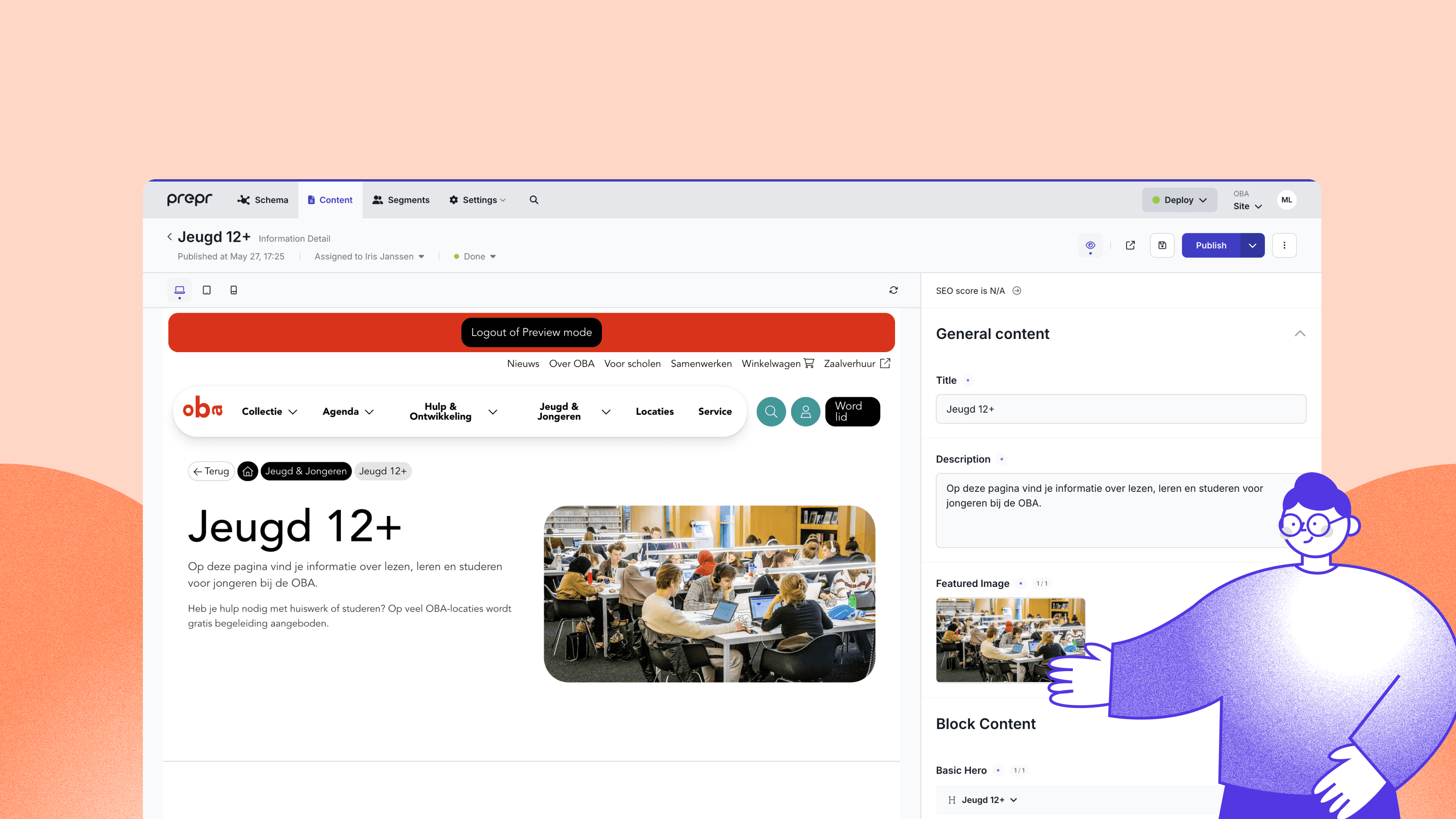Click the Jeugd 12+ breadcrumb
This screenshot has width=1456, height=819.
tap(383, 471)
